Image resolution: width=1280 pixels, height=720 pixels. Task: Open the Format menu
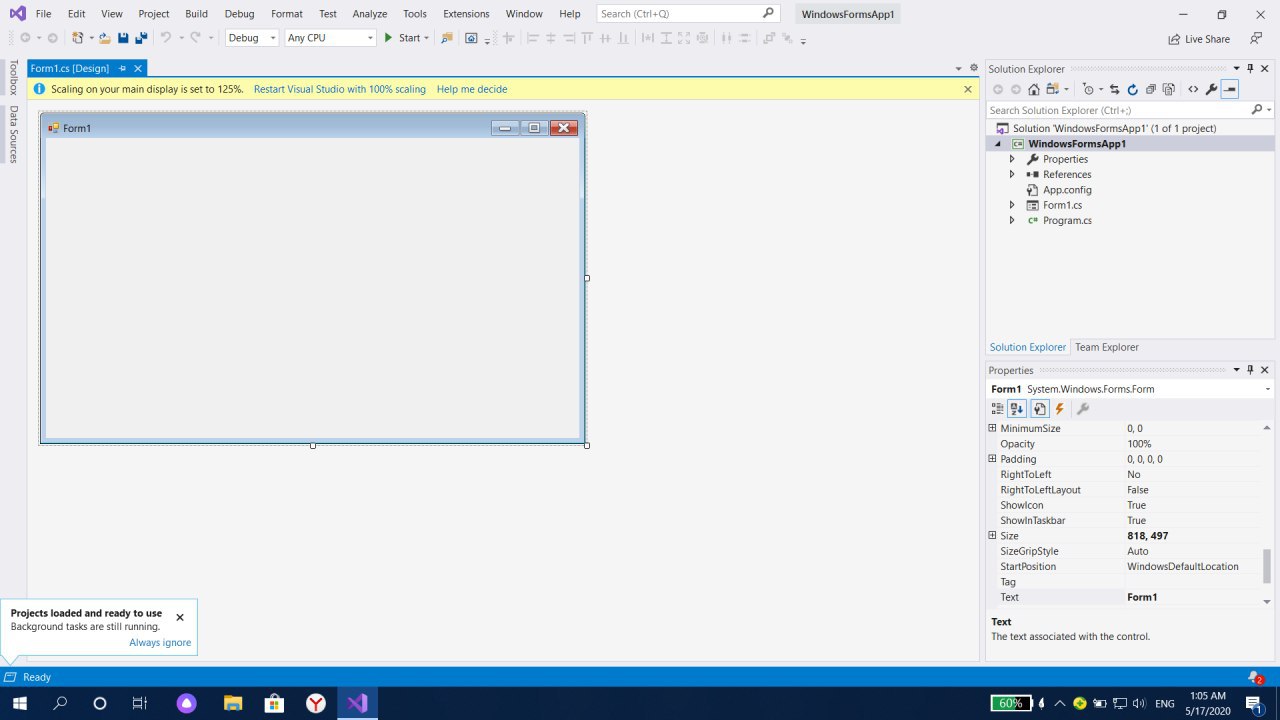pos(287,14)
